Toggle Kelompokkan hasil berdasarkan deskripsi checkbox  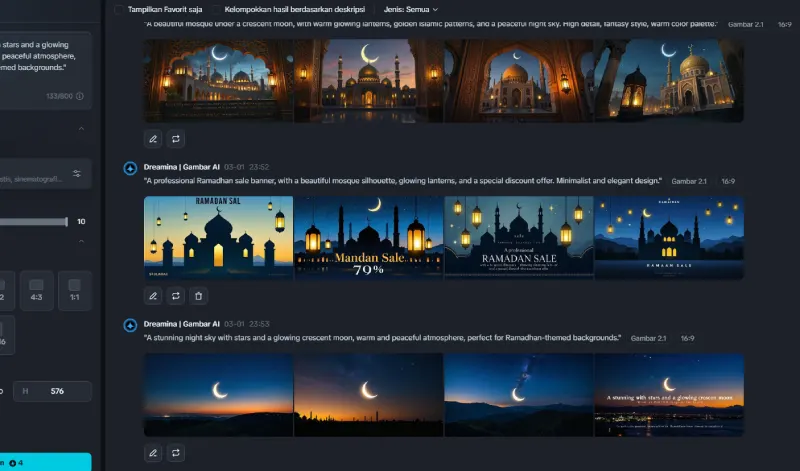click(x=217, y=9)
